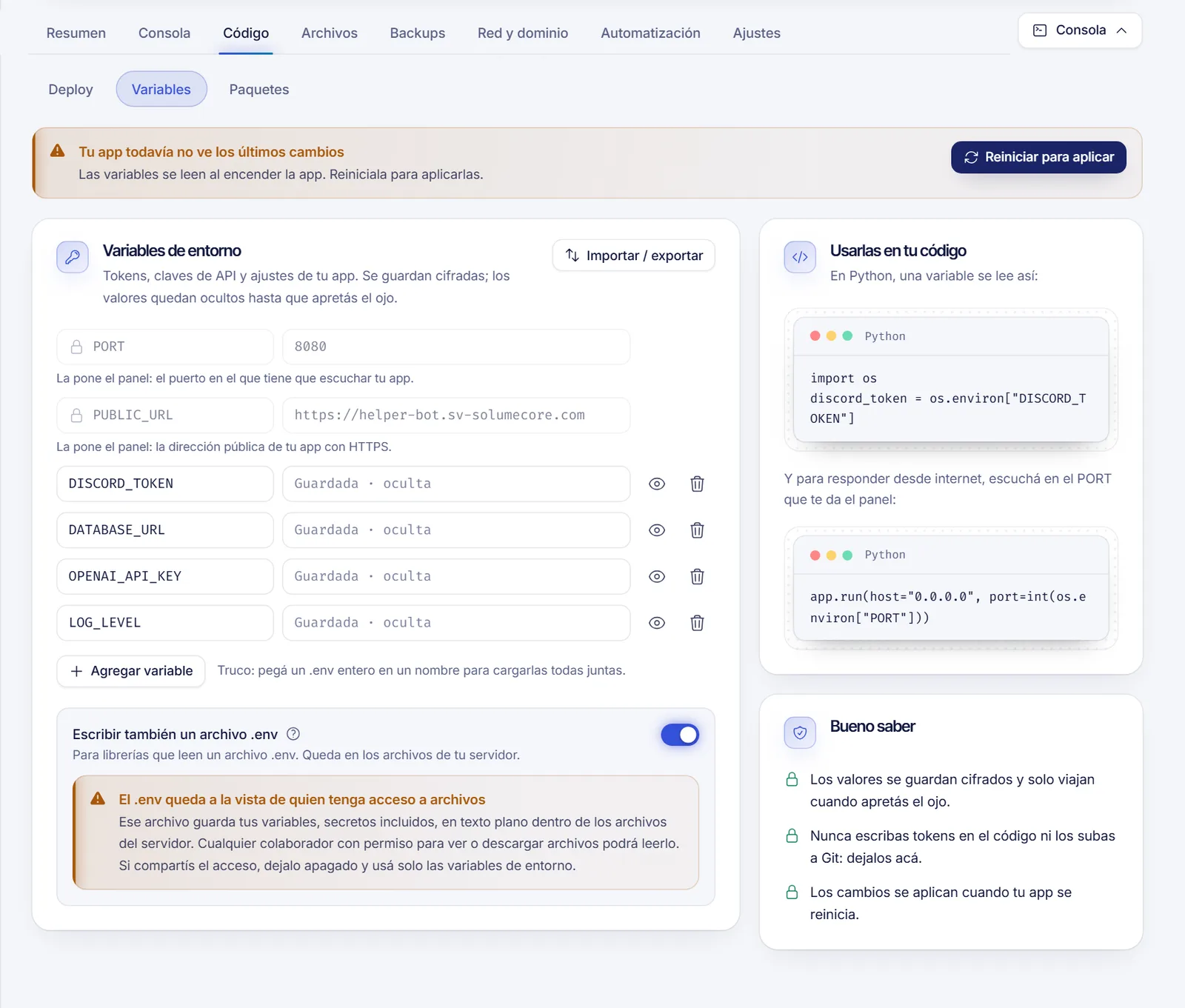The image size is (1185, 1008).
Task: Switch to the Deploy sub-tab
Action: (71, 90)
